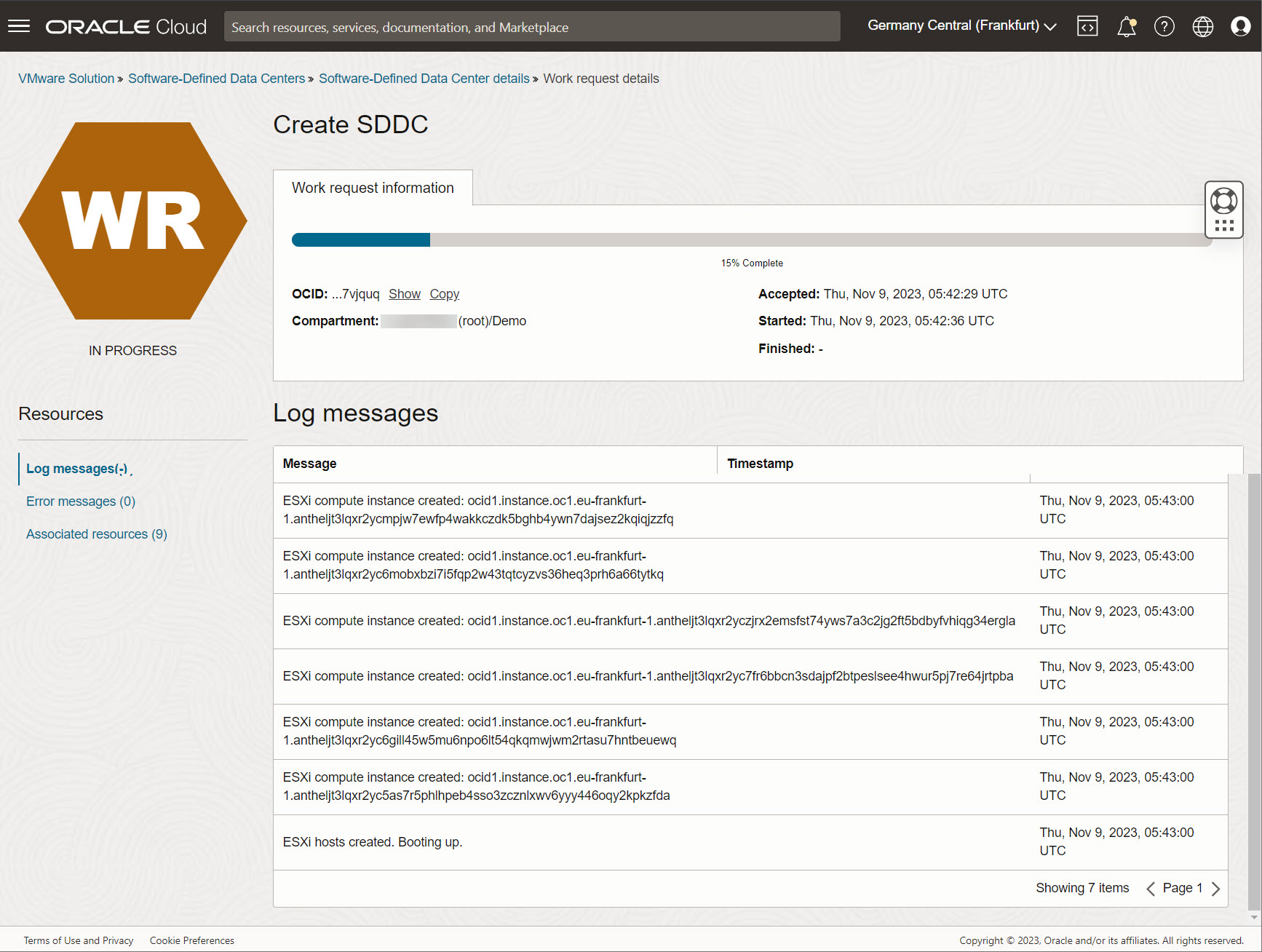Viewport: 1262px width, 952px height.
Task: Click the 'Showing 7 items' text
Action: [x=1082, y=888]
